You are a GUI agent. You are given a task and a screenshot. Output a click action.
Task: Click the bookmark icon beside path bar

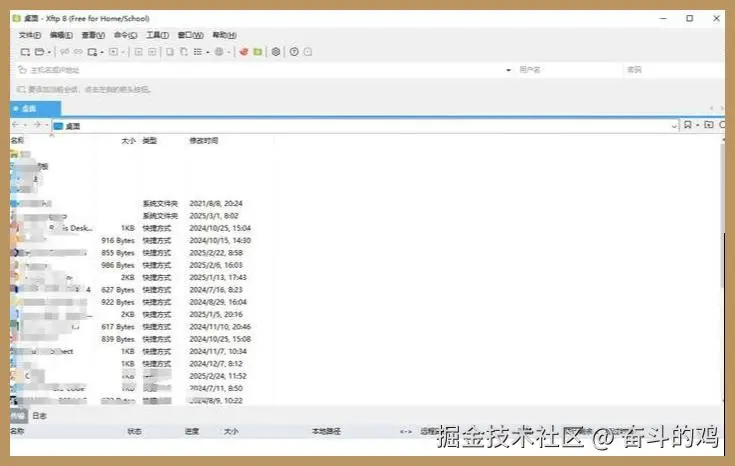click(688, 125)
